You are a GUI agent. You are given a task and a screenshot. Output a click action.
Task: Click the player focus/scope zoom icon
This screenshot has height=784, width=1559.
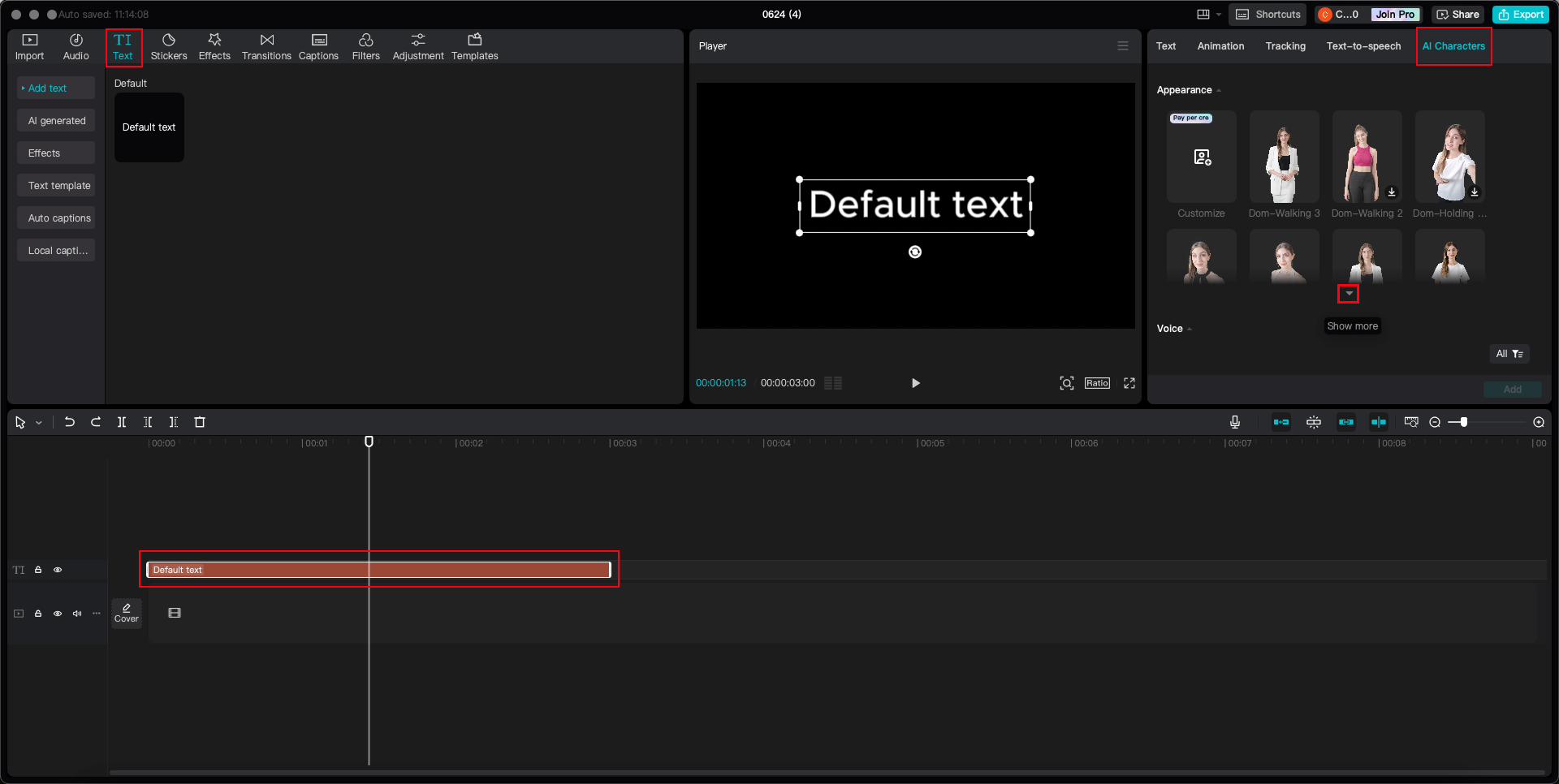pyautogui.click(x=1067, y=383)
